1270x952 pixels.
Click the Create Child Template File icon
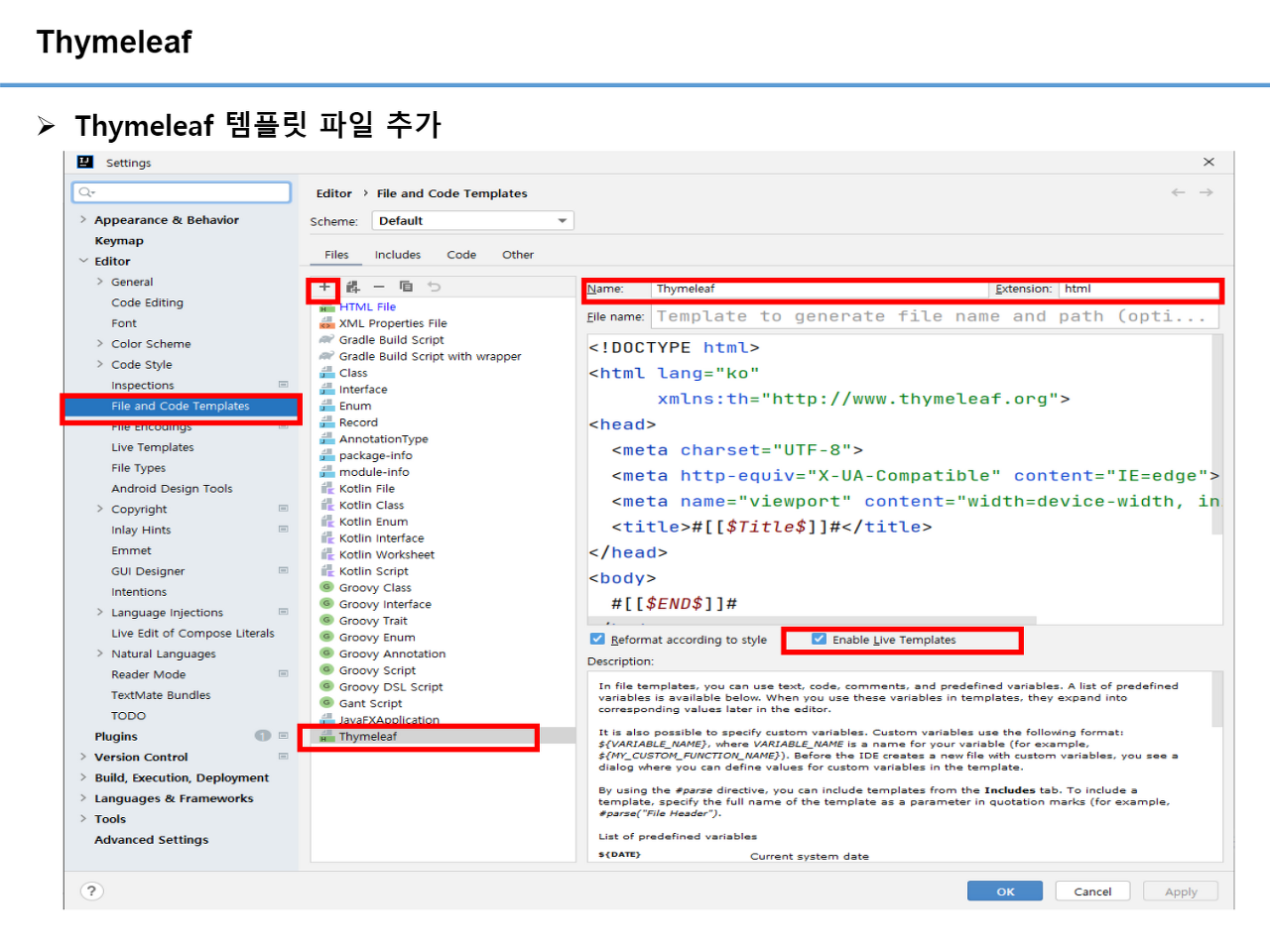click(352, 287)
